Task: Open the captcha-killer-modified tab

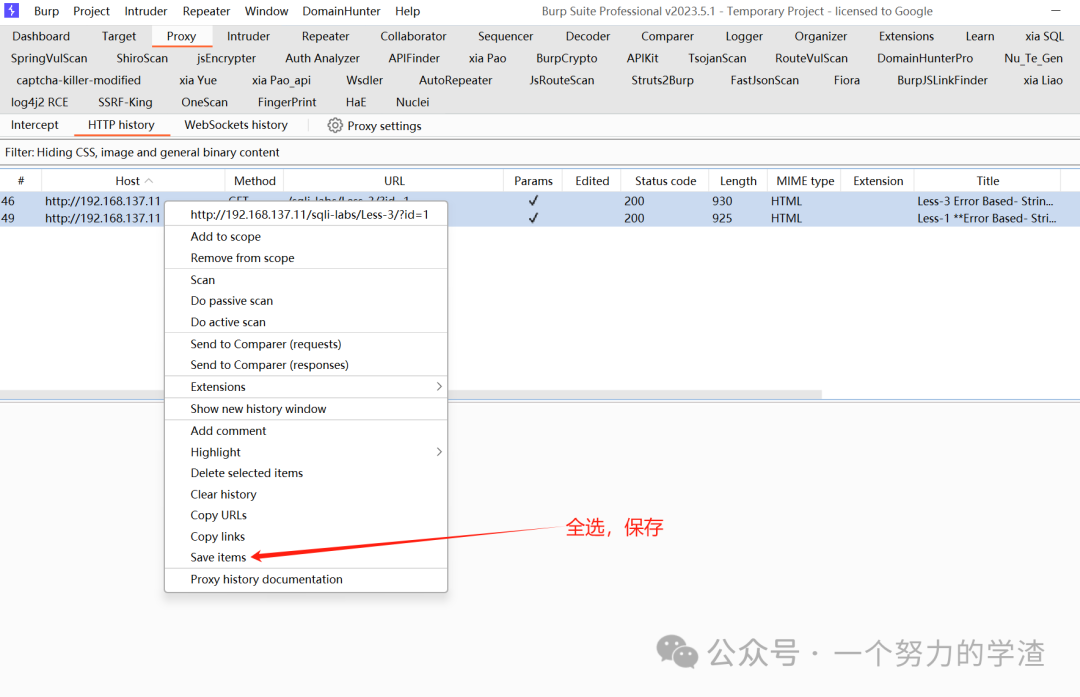Action: (79, 81)
